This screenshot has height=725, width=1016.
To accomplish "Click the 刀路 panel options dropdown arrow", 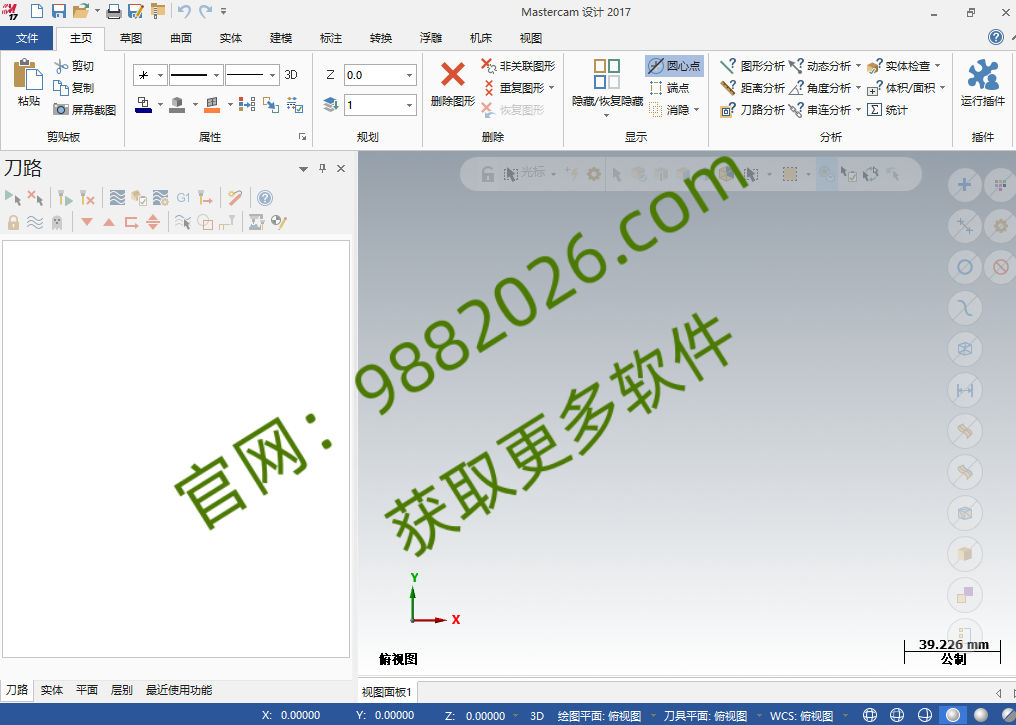I will [303, 169].
